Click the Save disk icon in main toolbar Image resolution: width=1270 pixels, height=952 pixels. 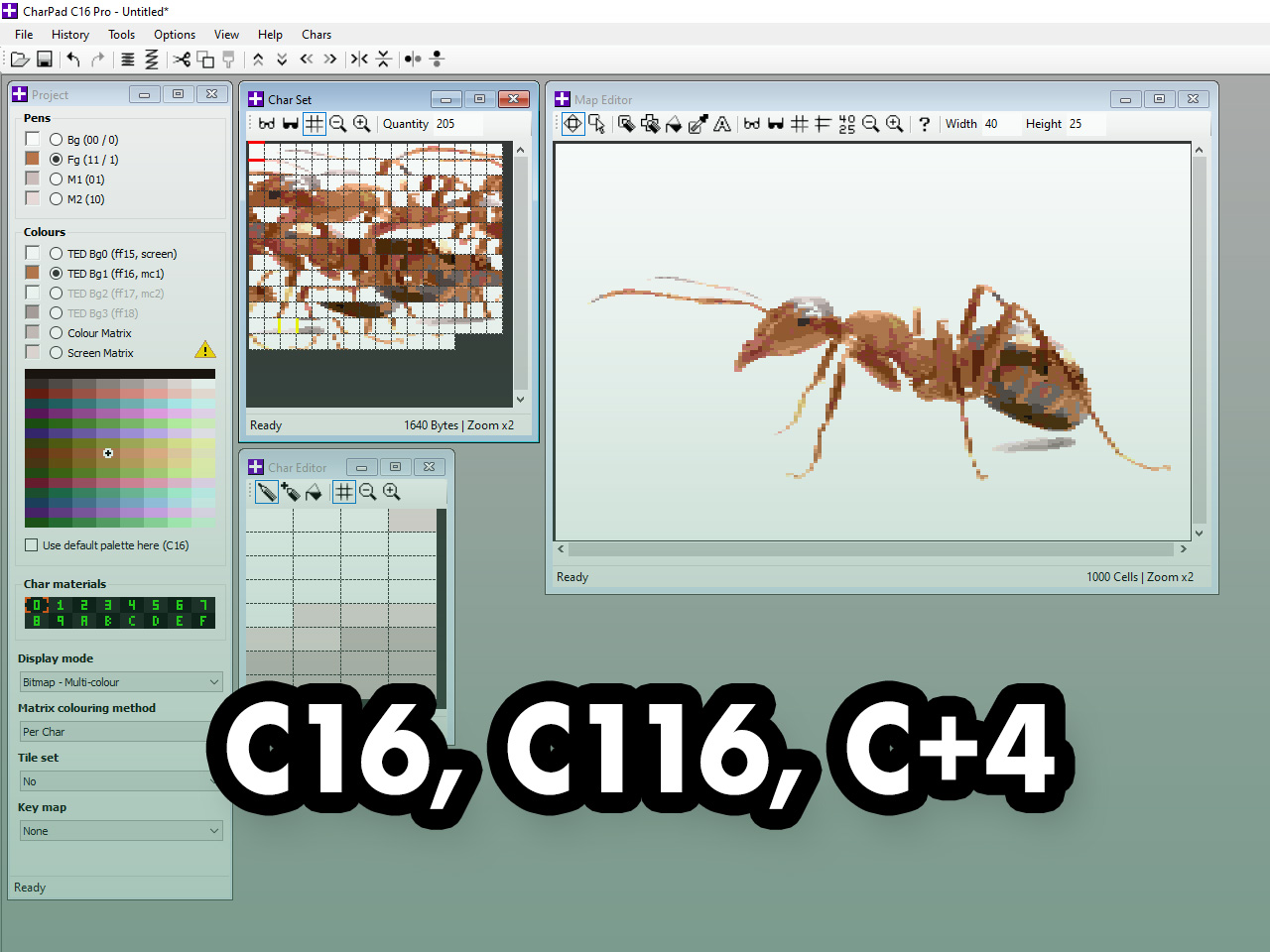45,59
